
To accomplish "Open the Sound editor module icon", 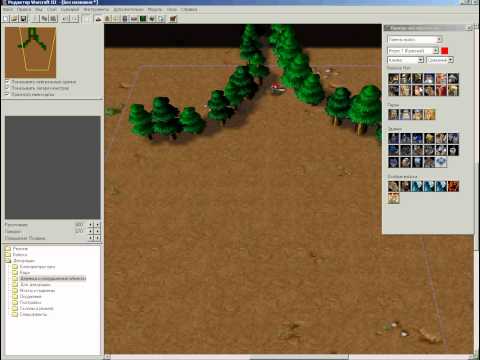I will click(x=116, y=19).
